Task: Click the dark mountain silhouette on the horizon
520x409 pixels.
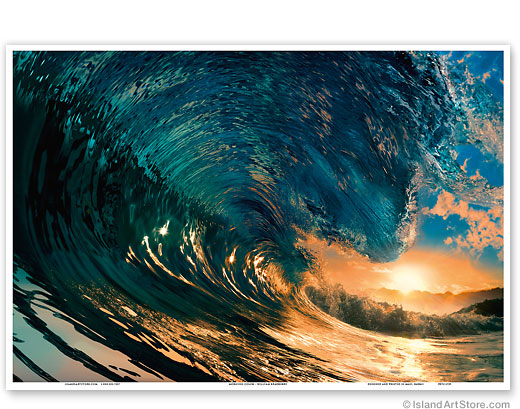Action: [483, 307]
